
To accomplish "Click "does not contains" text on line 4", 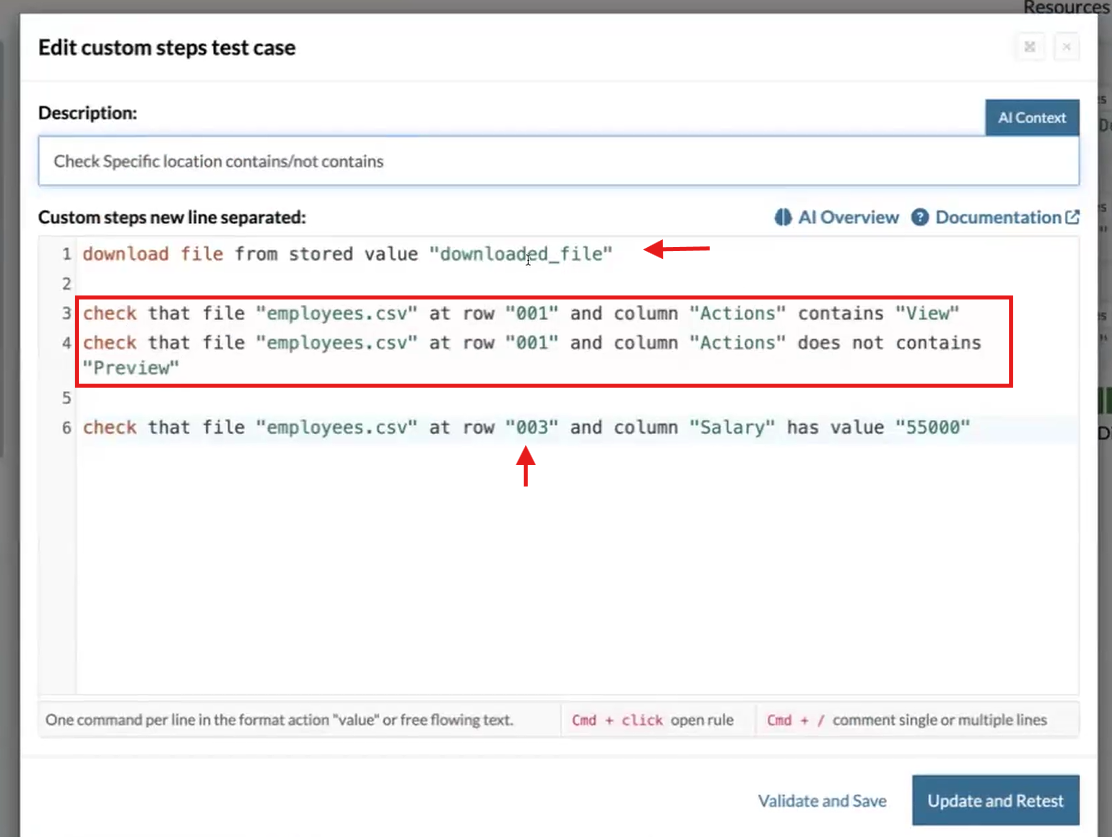I will pos(889,343).
